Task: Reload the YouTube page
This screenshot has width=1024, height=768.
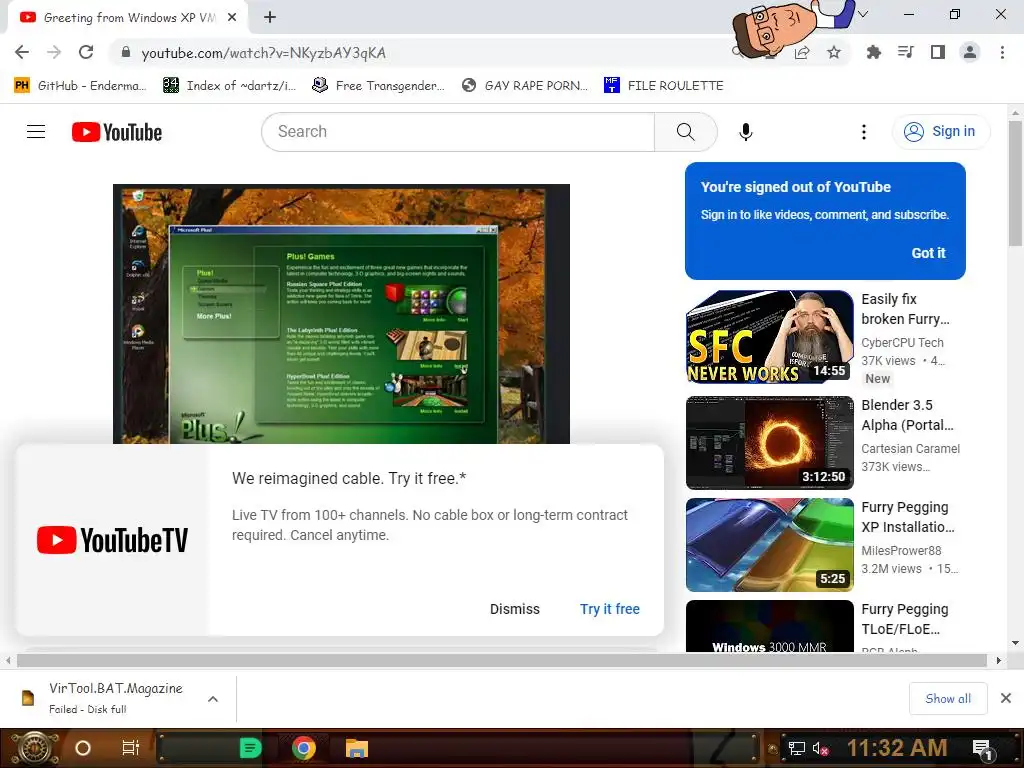Action: point(86,52)
